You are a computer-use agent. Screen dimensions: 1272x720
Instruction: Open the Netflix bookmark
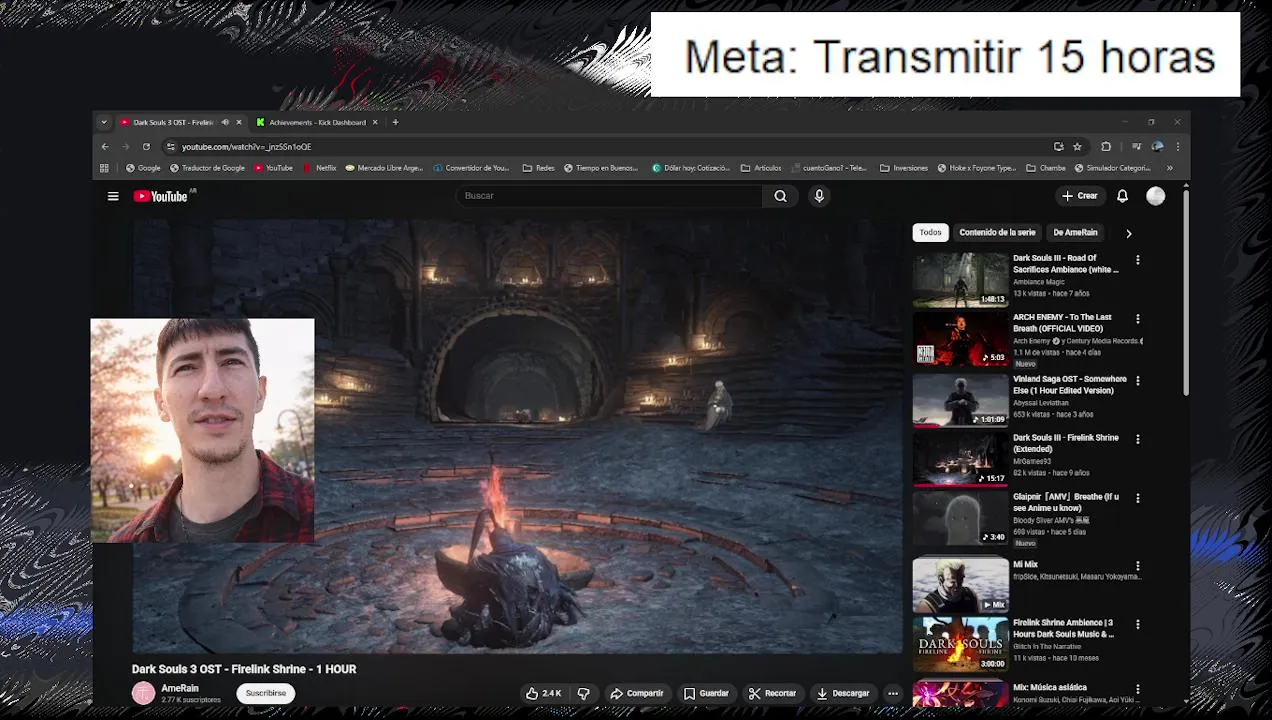320,168
